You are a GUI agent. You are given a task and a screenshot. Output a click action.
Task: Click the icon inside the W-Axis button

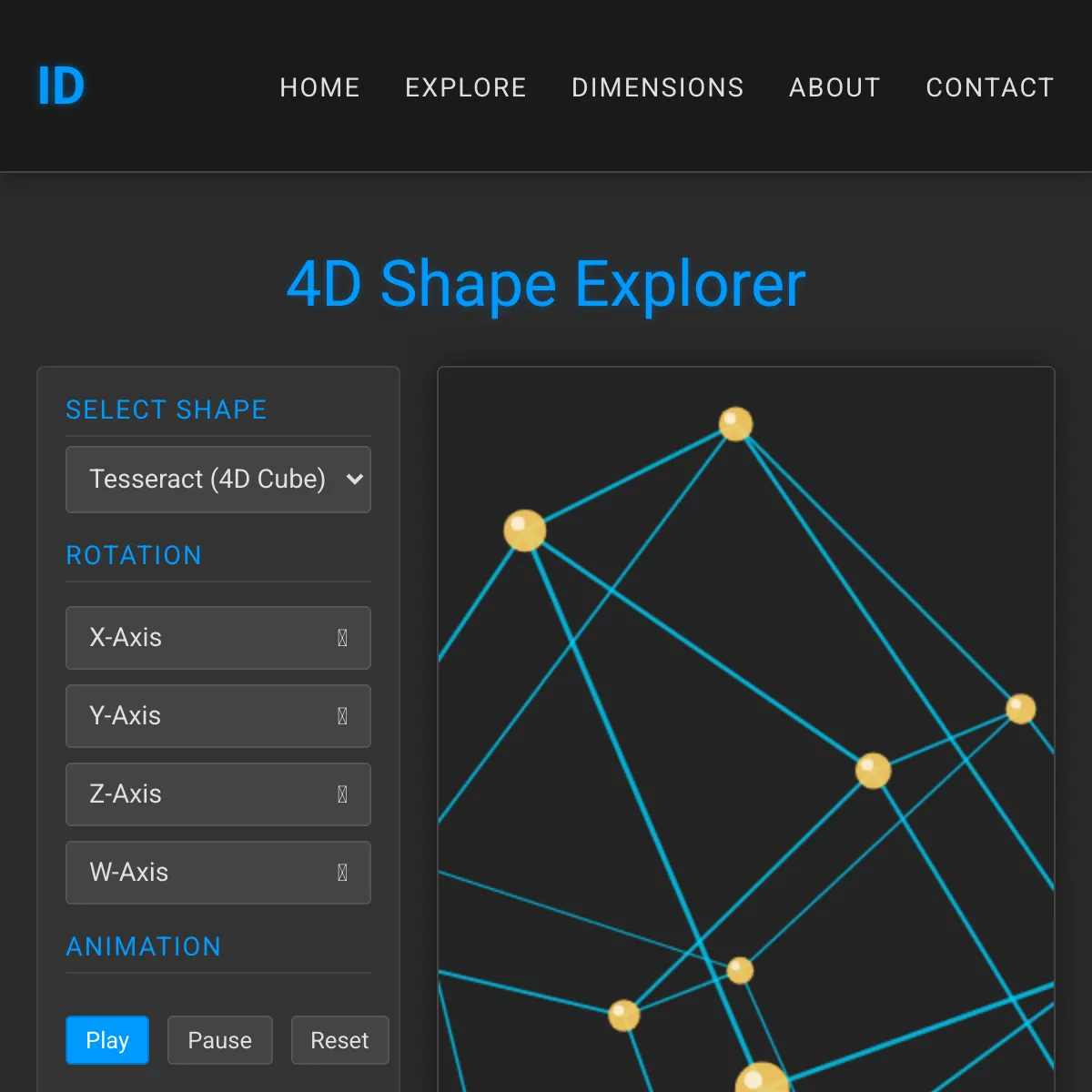pos(342,873)
